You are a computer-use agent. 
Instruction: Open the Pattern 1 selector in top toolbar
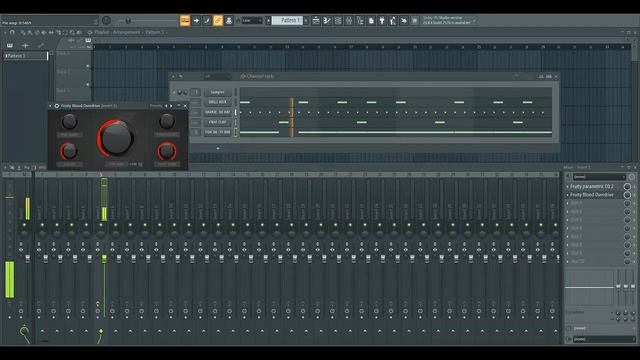[x=288, y=20]
